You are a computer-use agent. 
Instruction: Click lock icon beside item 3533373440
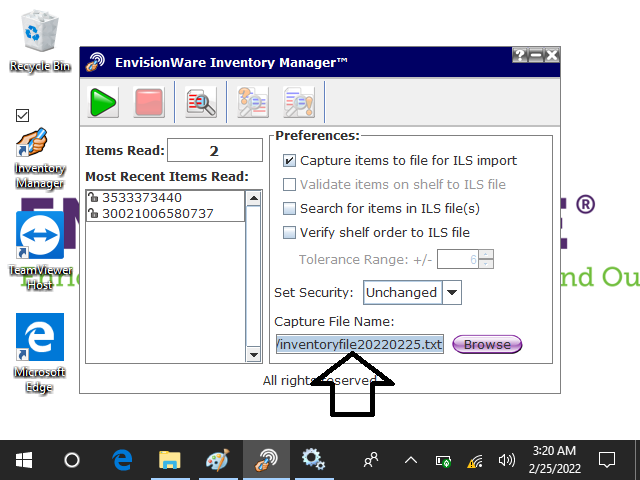(93, 198)
